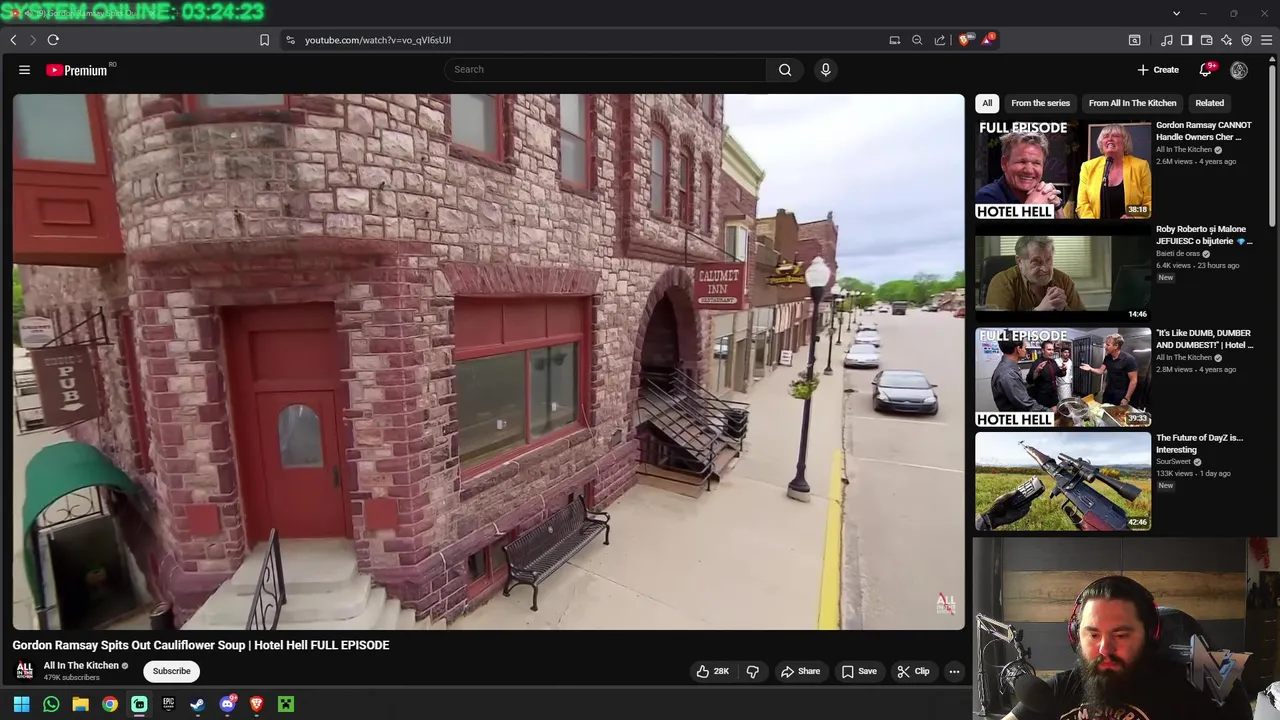Go forward with the browser arrow
Viewport: 1280px width, 720px height.
click(32, 40)
